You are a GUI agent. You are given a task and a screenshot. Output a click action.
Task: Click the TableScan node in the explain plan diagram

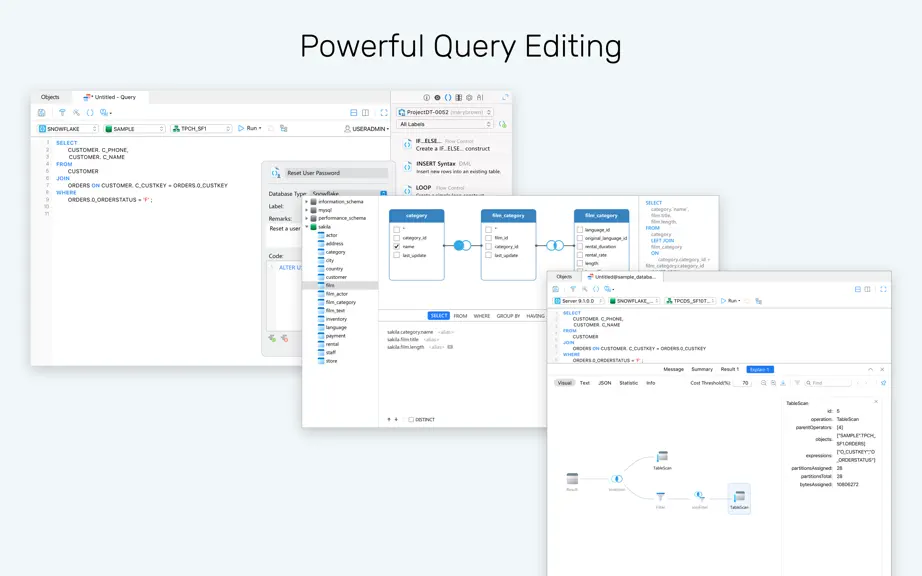739,498
